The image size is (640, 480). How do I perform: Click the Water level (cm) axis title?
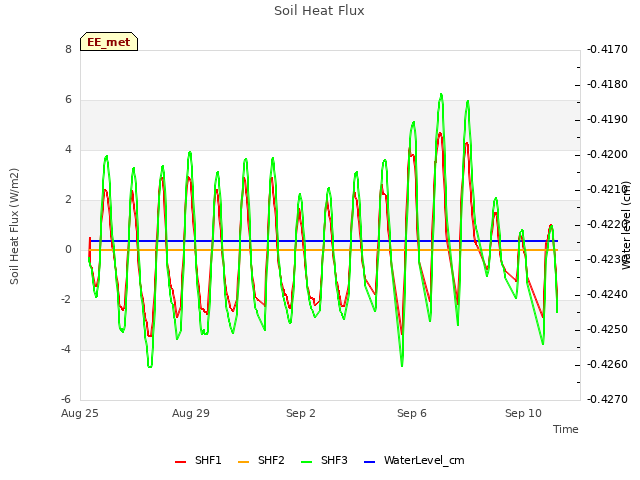tap(627, 225)
